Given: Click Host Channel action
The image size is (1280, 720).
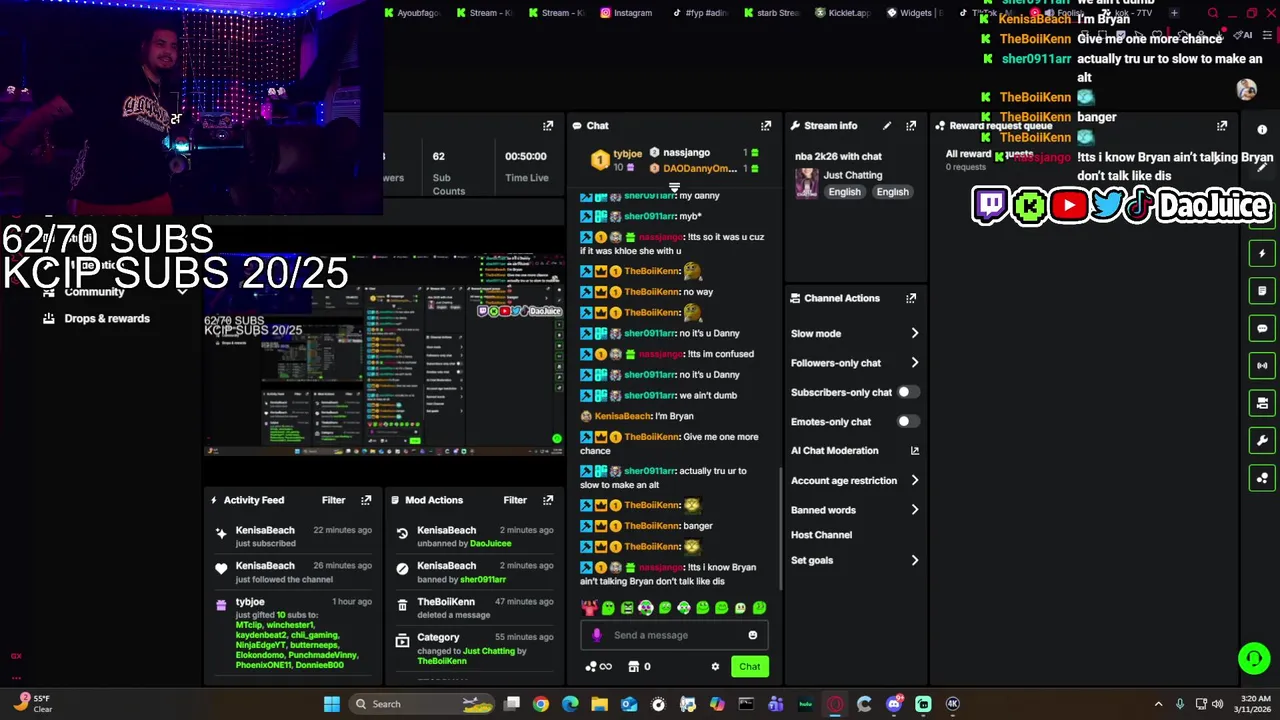Looking at the screenshot, I should tap(821, 535).
